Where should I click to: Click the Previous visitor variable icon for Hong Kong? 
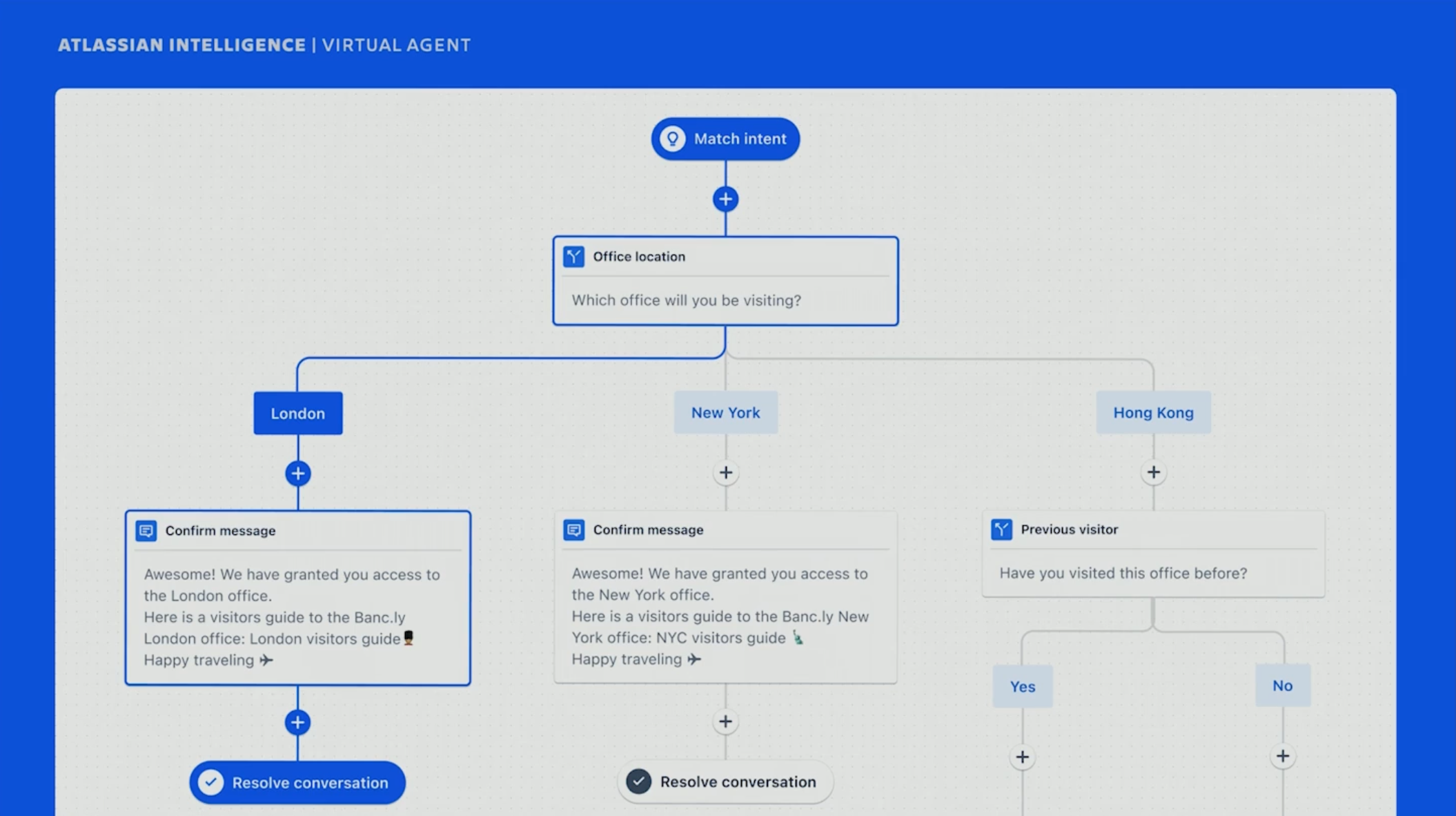point(1001,528)
